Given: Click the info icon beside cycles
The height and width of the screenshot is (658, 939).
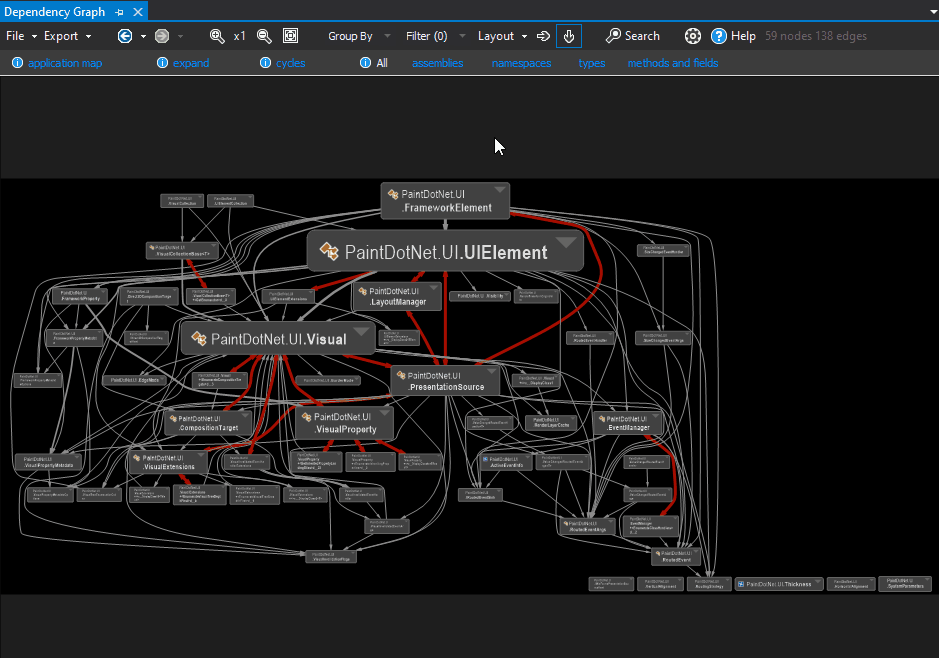Looking at the screenshot, I should pos(265,62).
